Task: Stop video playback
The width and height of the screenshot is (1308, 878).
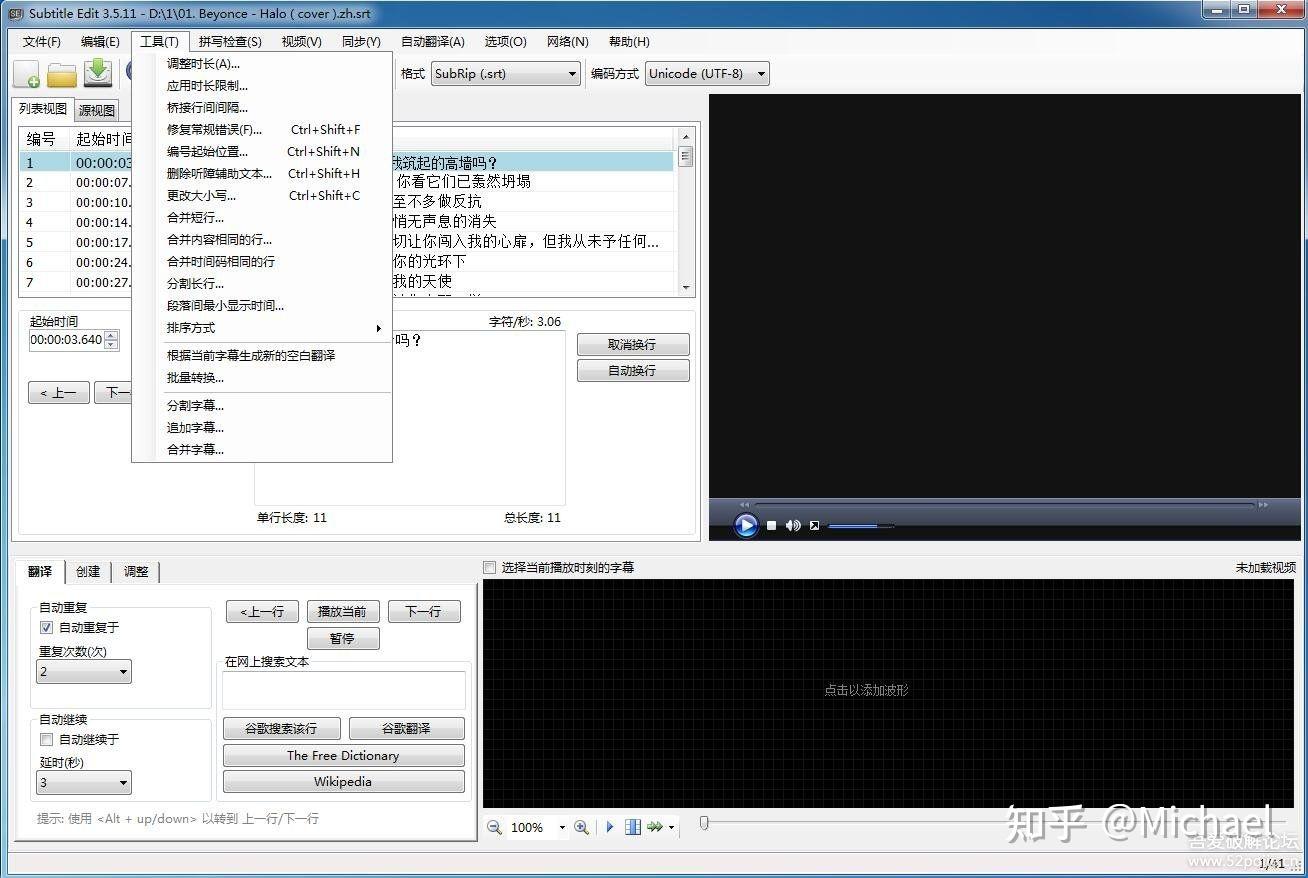Action: [770, 524]
